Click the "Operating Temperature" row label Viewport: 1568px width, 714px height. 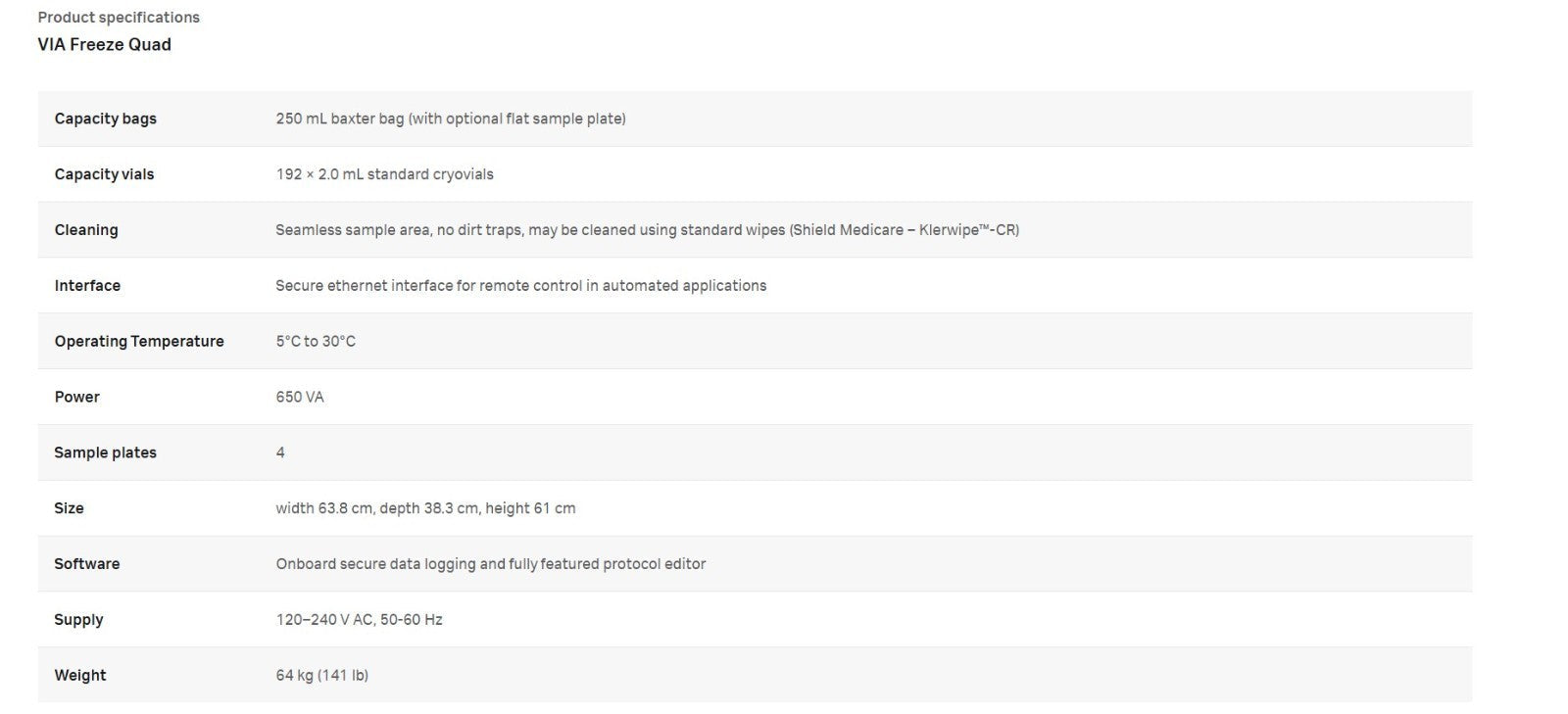(139, 342)
